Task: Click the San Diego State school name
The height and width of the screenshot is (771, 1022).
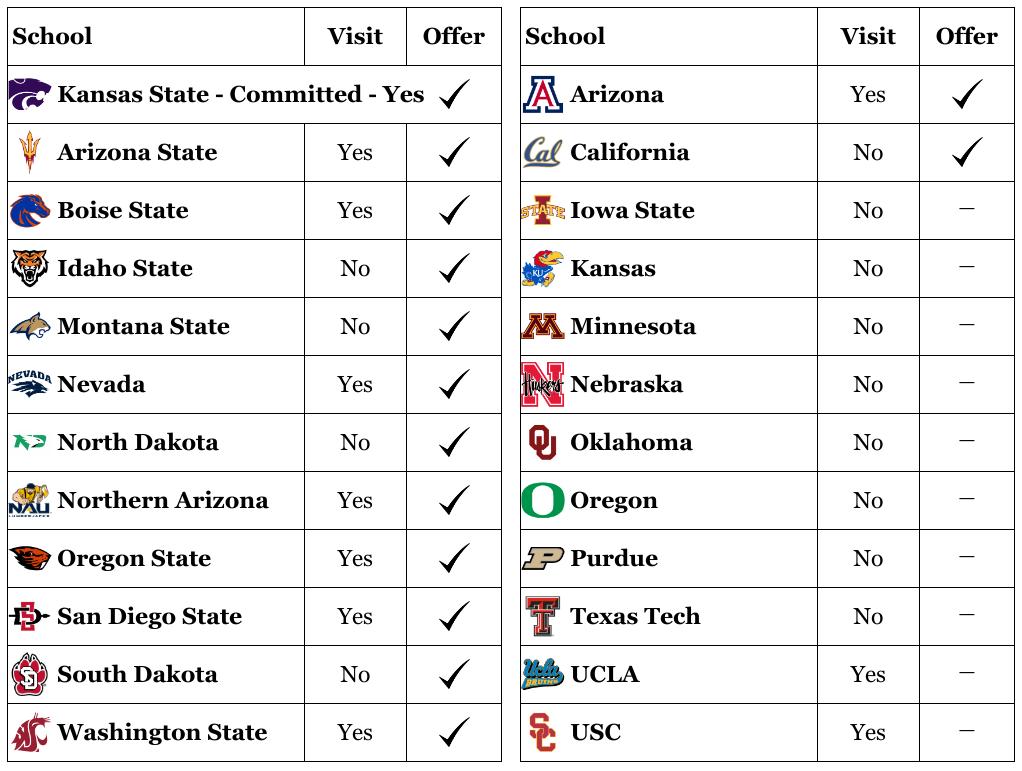Action: click(150, 617)
